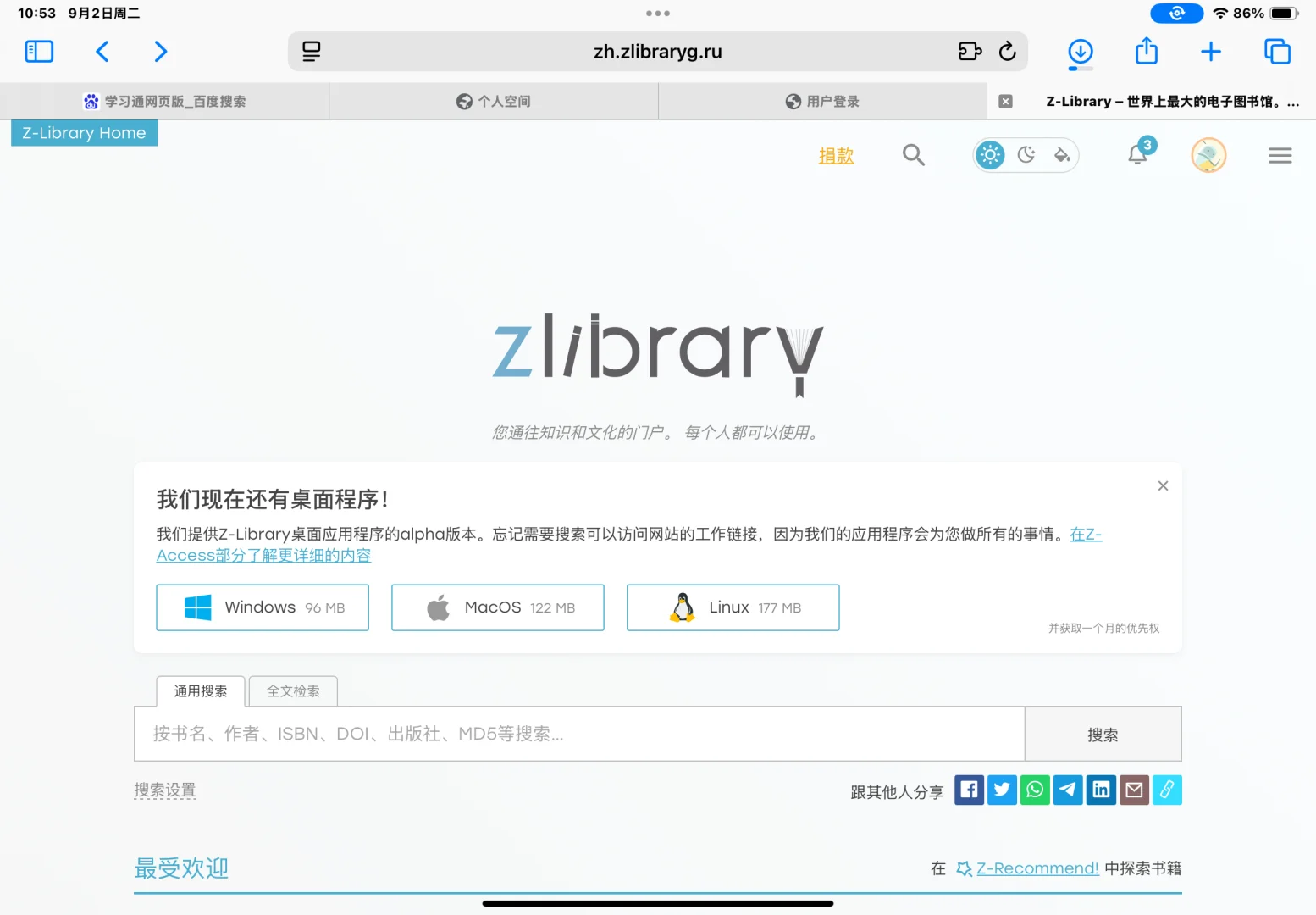Copy the share link
The image size is (1316, 915).
coord(1167,790)
